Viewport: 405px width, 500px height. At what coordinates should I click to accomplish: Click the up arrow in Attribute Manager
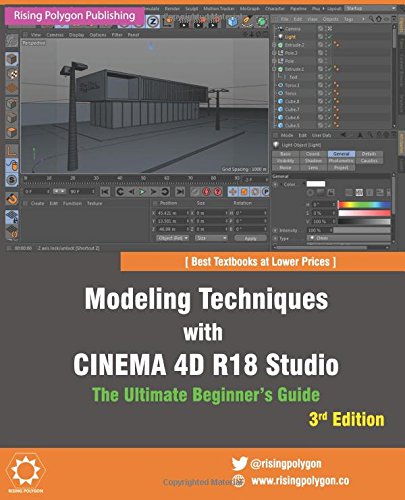(360, 135)
